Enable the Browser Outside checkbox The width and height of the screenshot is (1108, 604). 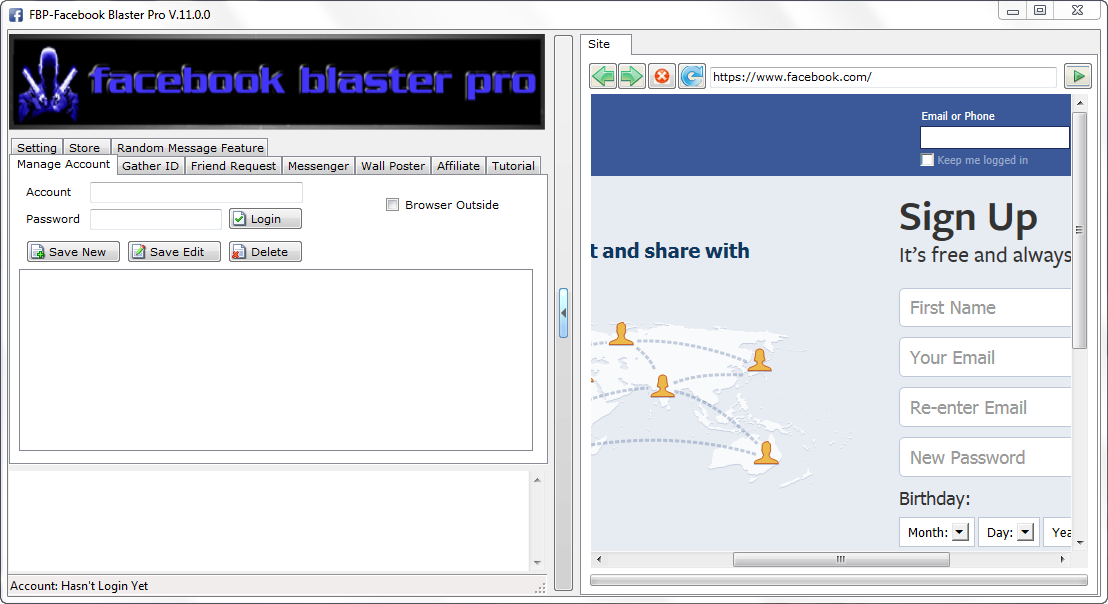392,205
